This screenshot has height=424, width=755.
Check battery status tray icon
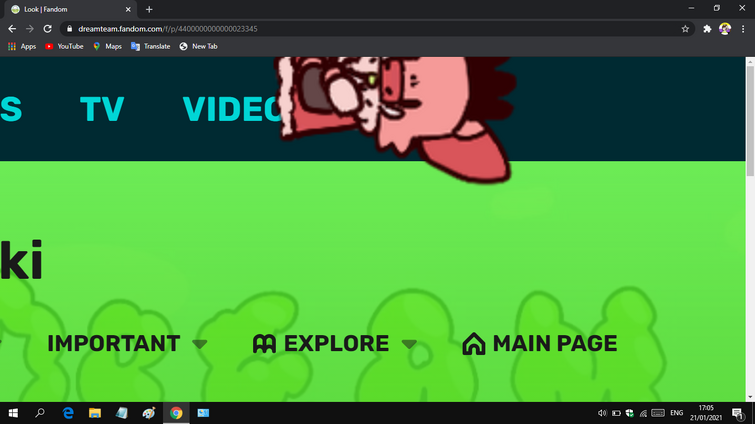[616, 413]
